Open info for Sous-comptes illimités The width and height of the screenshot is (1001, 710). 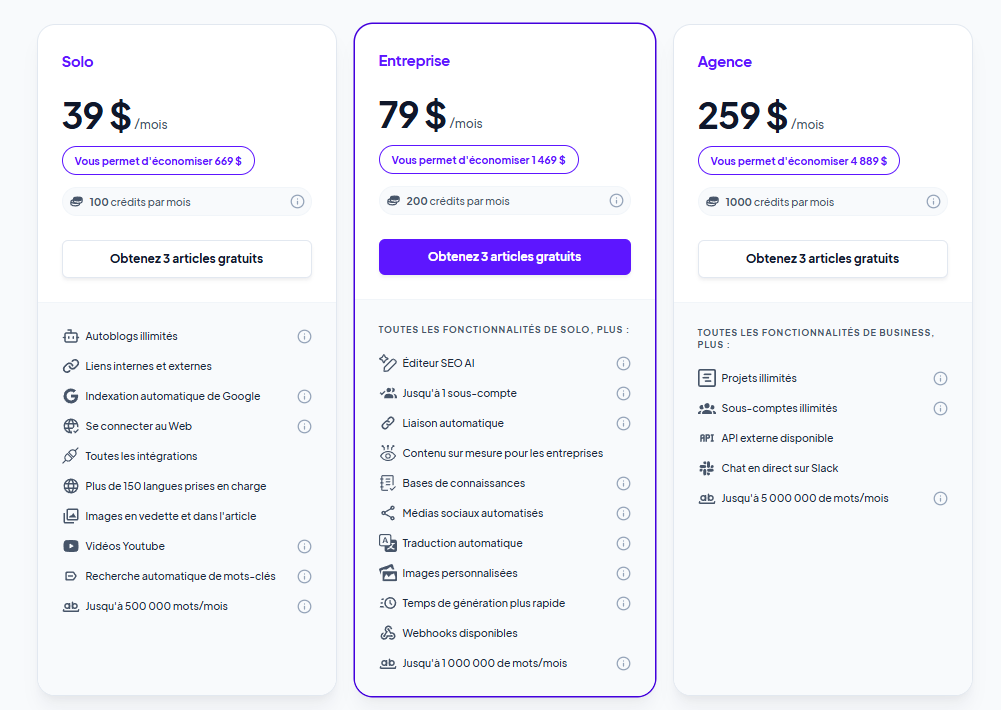coord(940,409)
